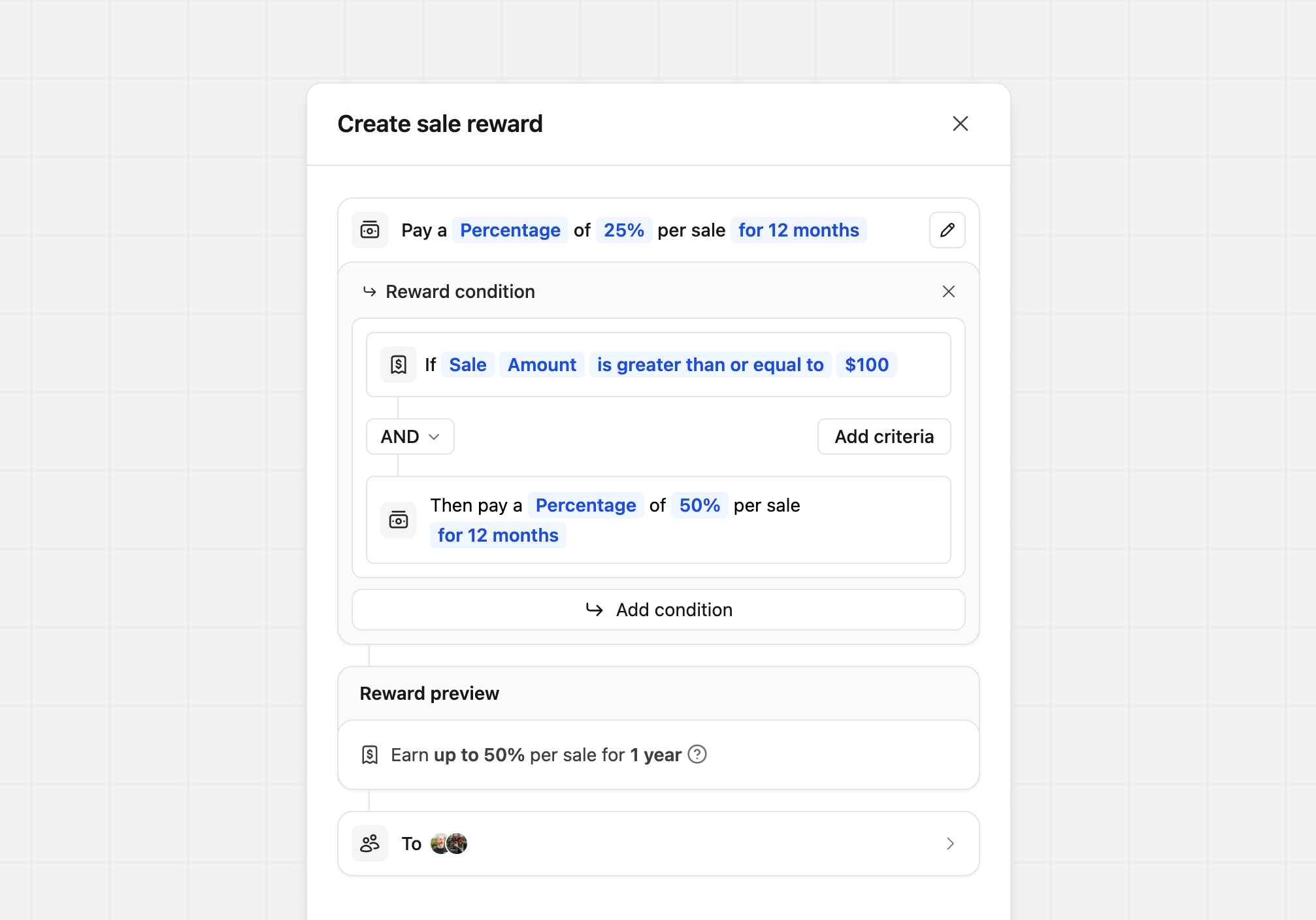
Task: Click the cash icon beside Then pay
Action: coord(399,520)
